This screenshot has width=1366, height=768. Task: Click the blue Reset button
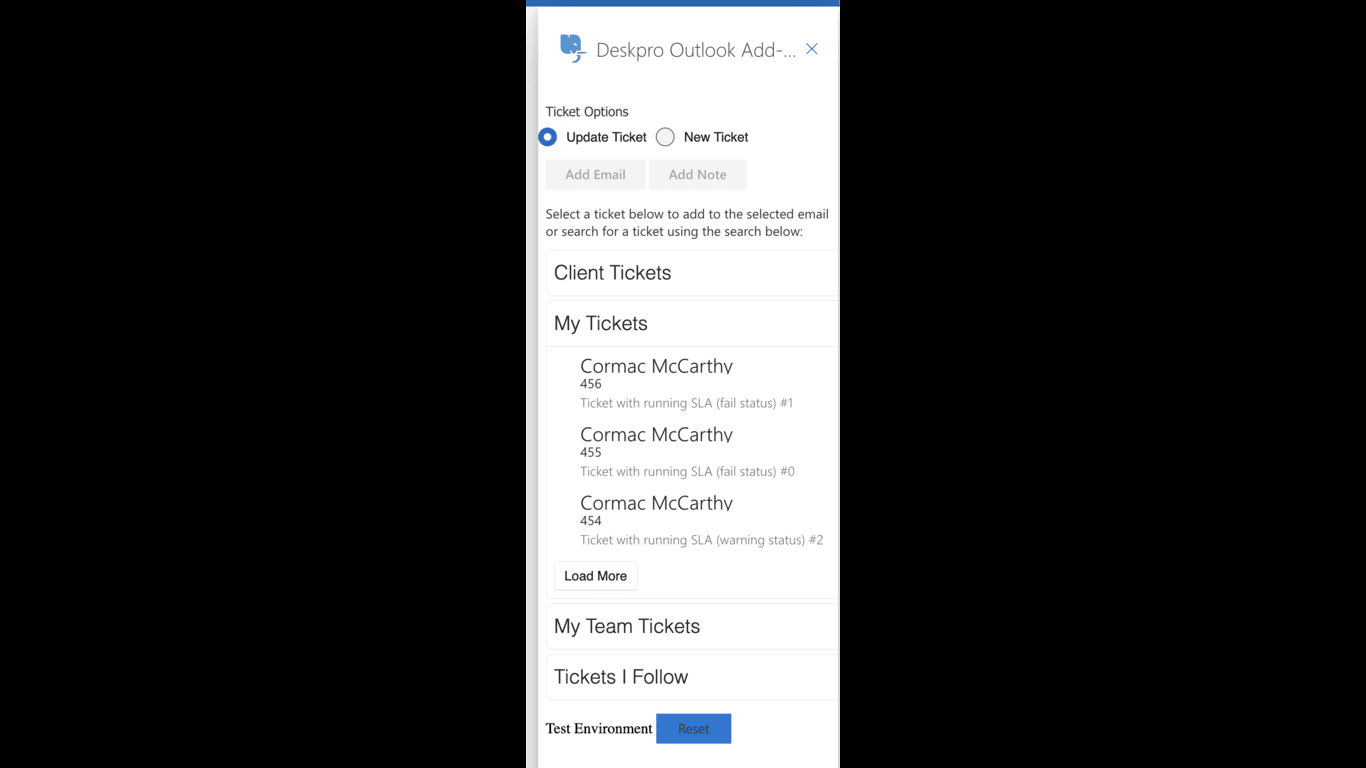pos(693,729)
